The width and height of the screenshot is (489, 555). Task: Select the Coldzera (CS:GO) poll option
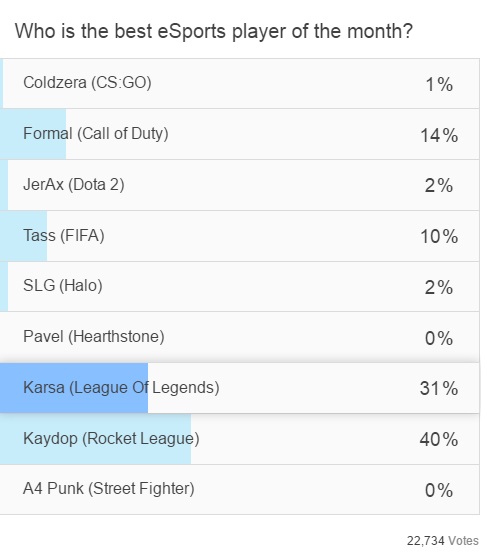click(240, 84)
